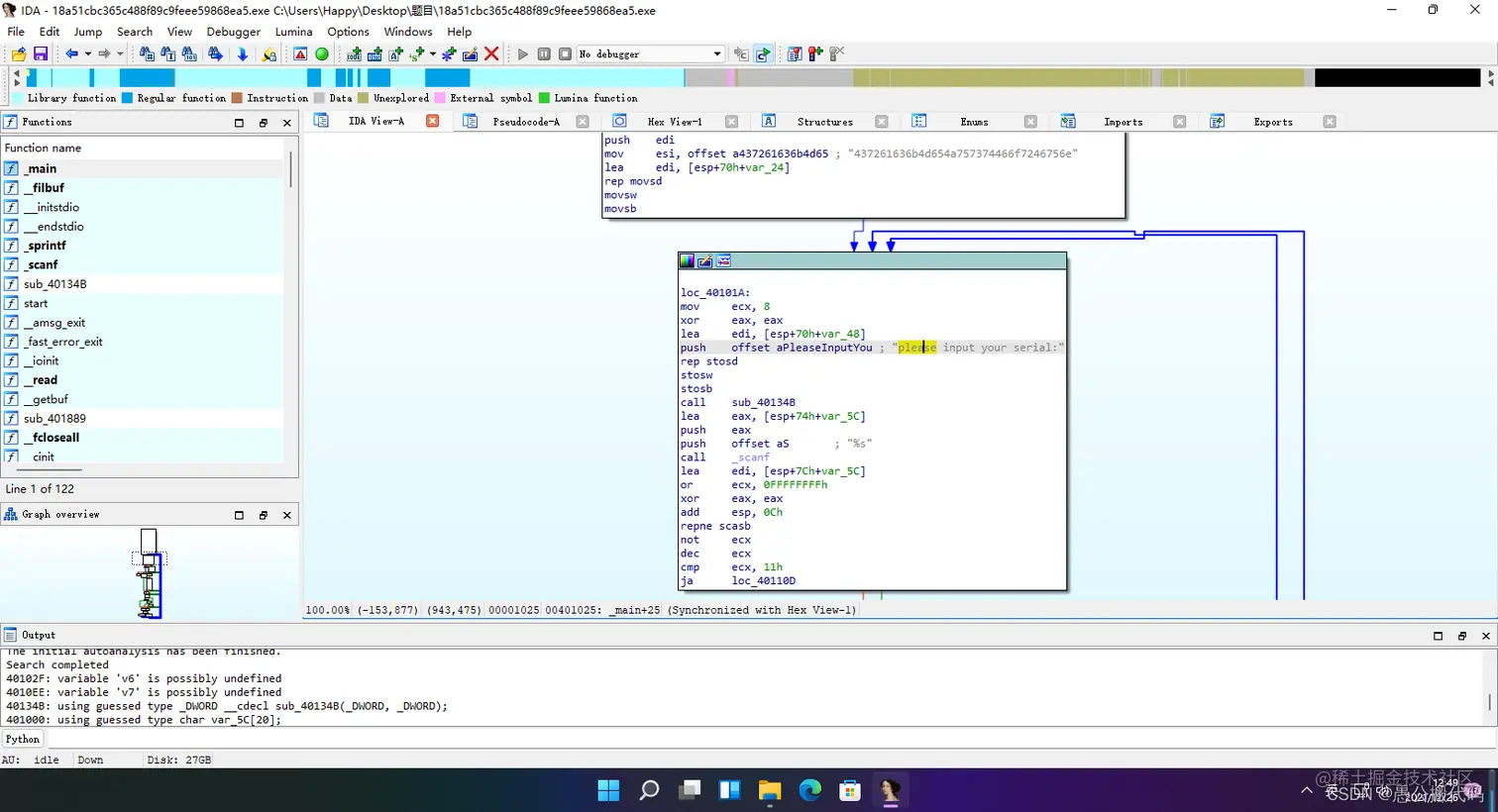1498x812 pixels.
Task: Close the Output panel
Action: click(x=1486, y=636)
